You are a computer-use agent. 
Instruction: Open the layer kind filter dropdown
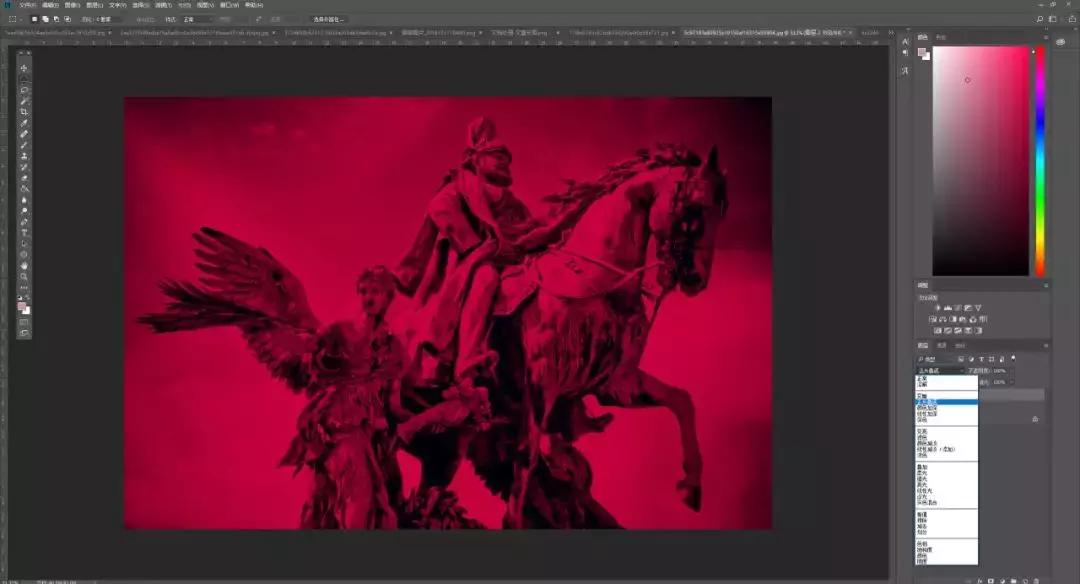tap(935, 359)
